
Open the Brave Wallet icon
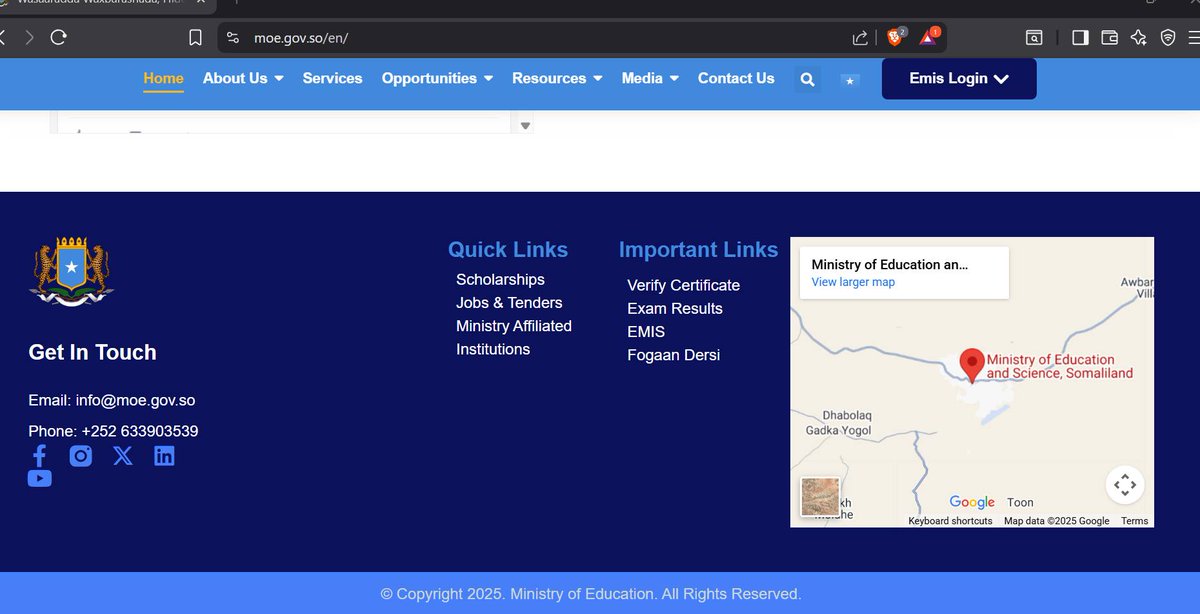coord(1109,38)
